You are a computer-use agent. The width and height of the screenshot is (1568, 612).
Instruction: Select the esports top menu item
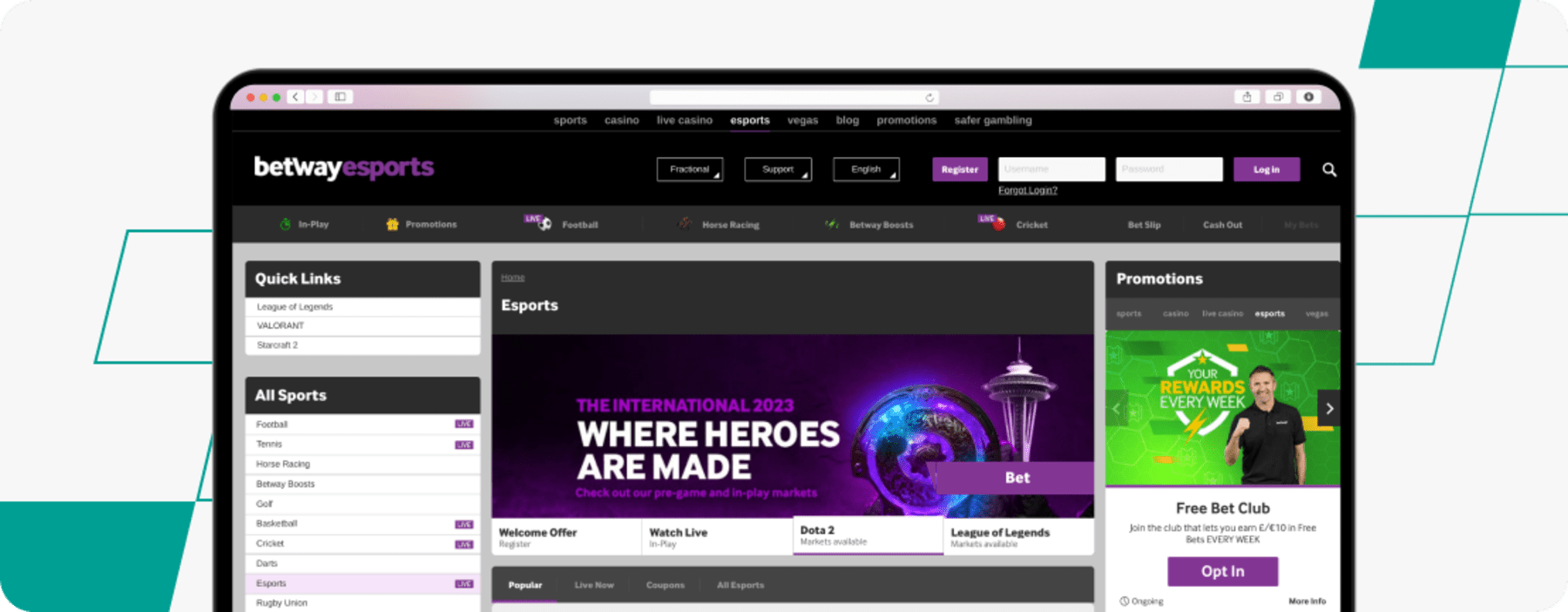(x=750, y=120)
